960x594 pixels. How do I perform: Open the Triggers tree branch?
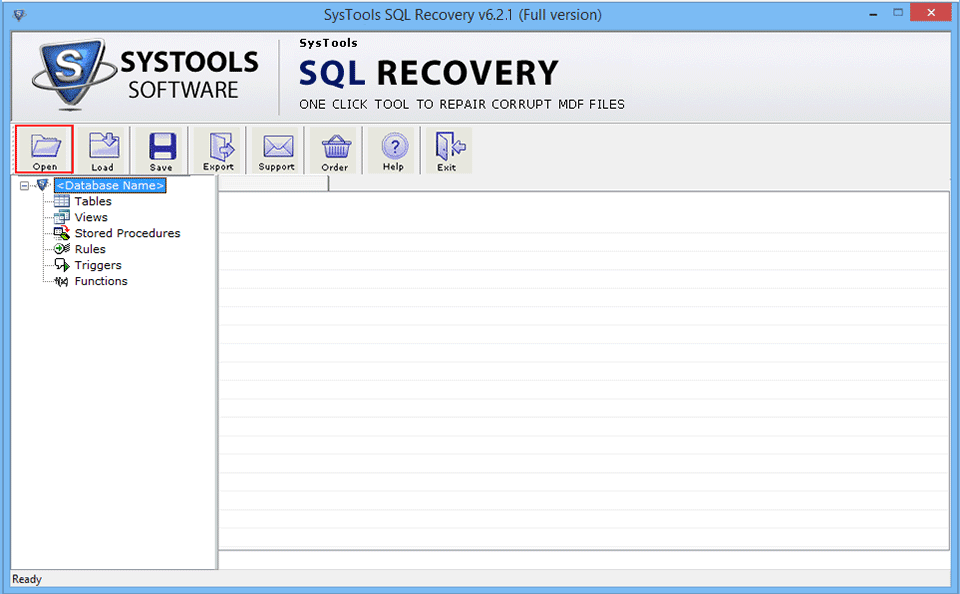tap(97, 265)
